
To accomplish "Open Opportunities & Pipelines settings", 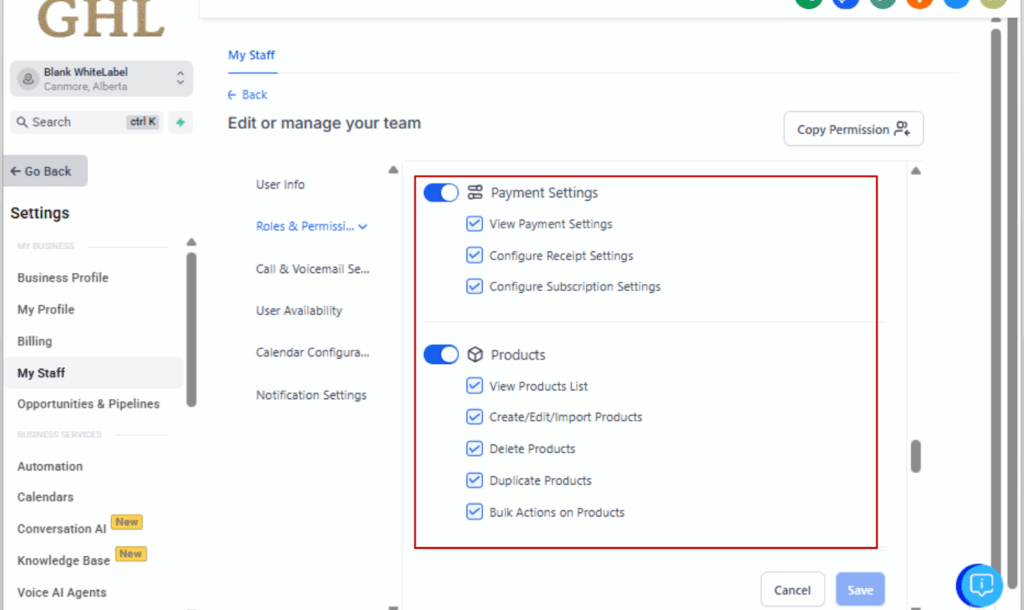I will 88,404.
